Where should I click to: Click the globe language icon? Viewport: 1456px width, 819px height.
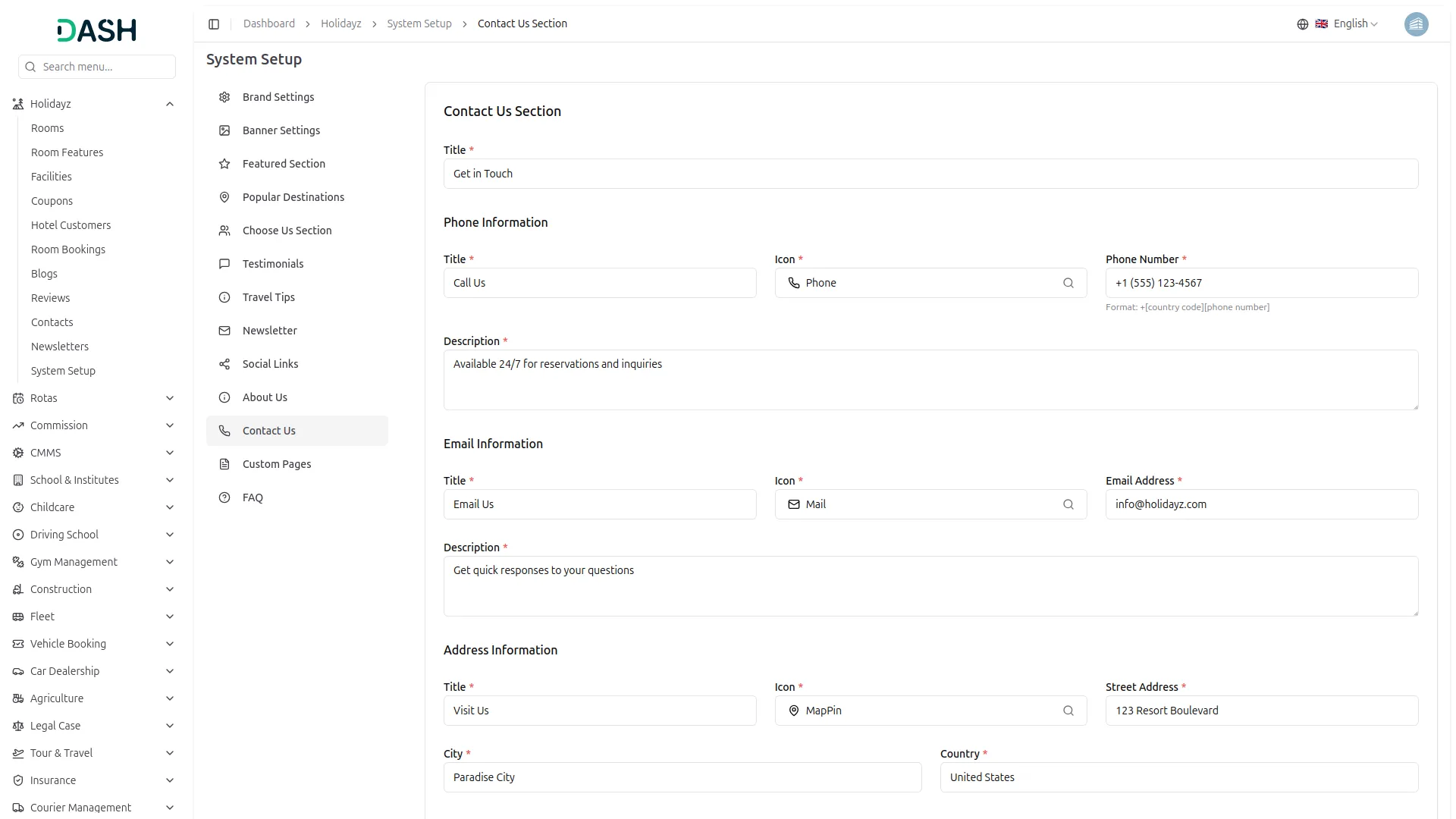[1302, 24]
